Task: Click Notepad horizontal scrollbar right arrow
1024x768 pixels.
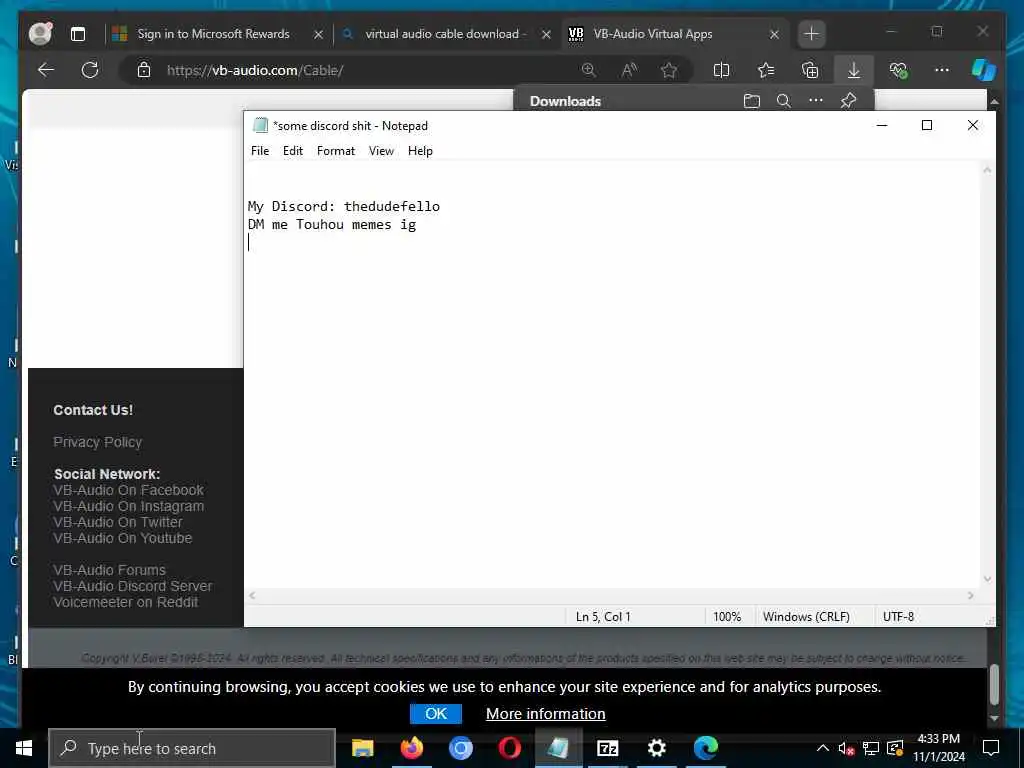Action: point(970,596)
